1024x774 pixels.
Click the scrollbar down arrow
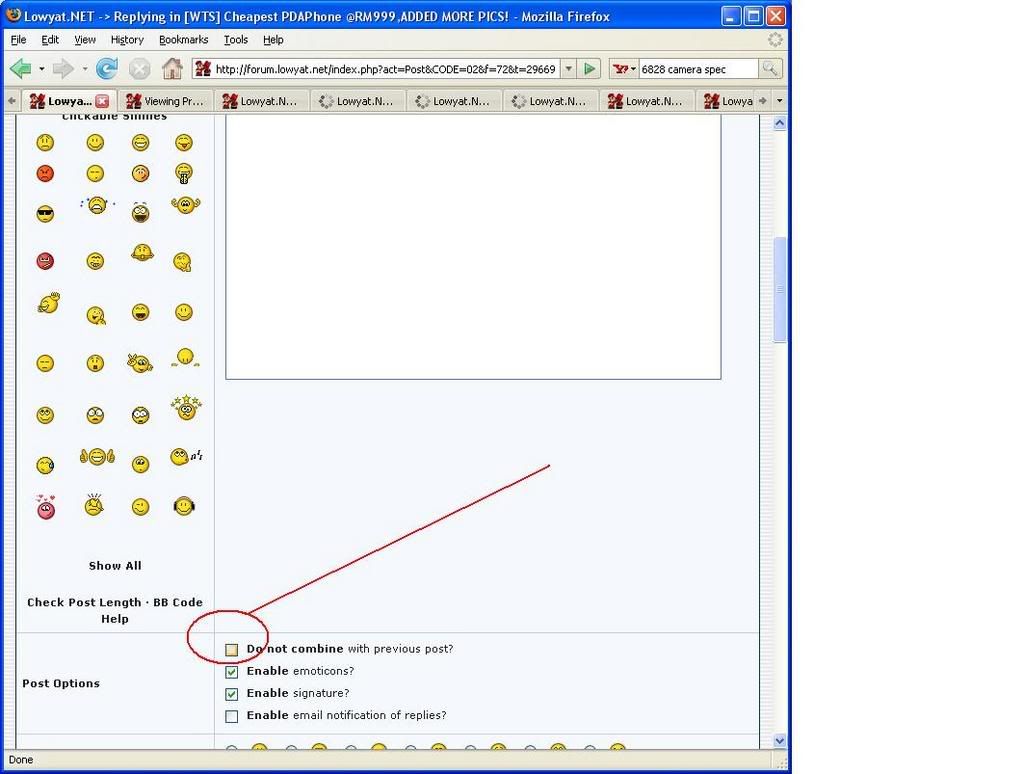pos(779,740)
